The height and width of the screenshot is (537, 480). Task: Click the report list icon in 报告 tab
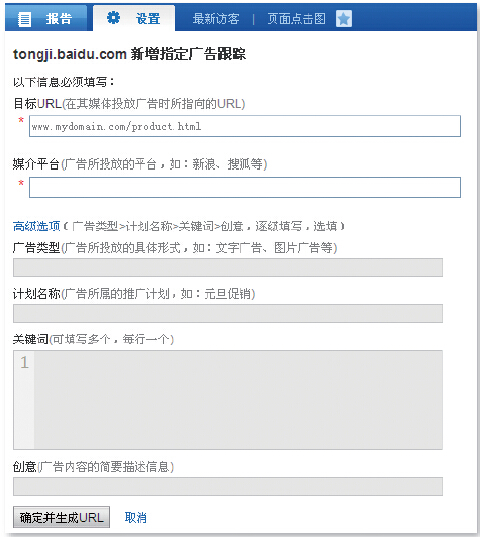(x=24, y=19)
